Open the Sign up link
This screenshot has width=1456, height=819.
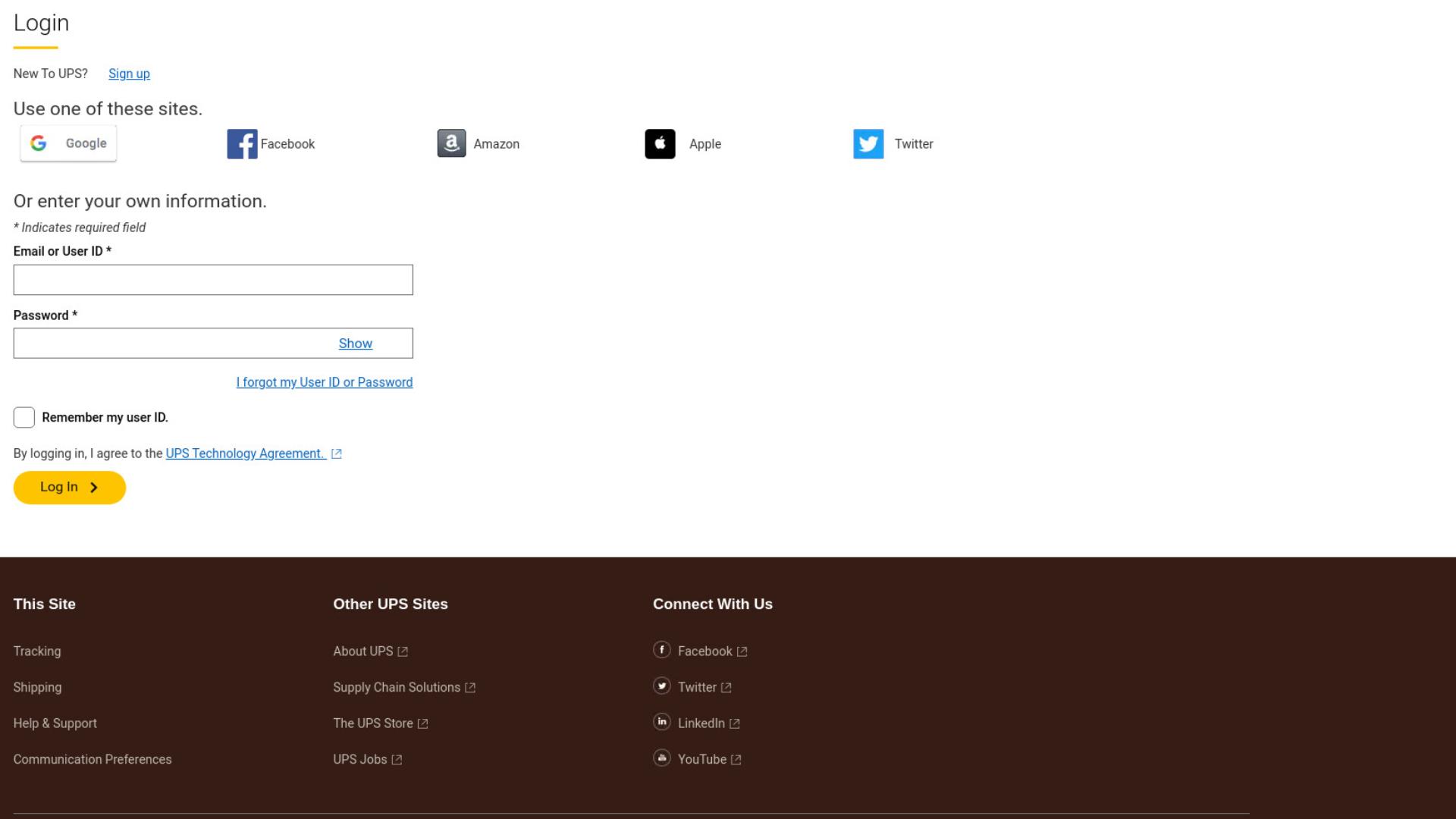tap(129, 74)
